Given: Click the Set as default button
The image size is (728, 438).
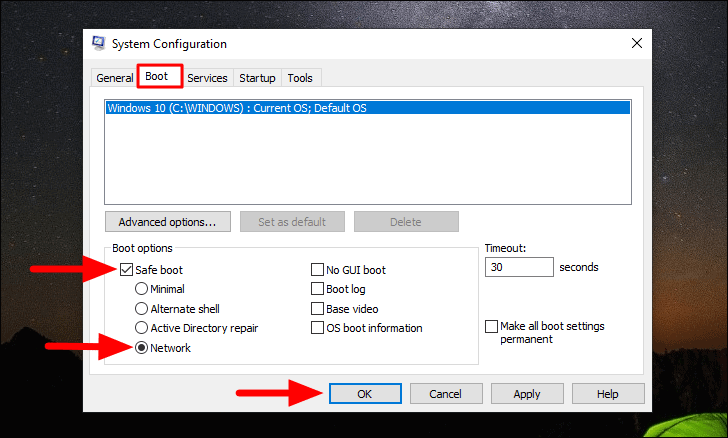Looking at the screenshot, I should pos(292,222).
